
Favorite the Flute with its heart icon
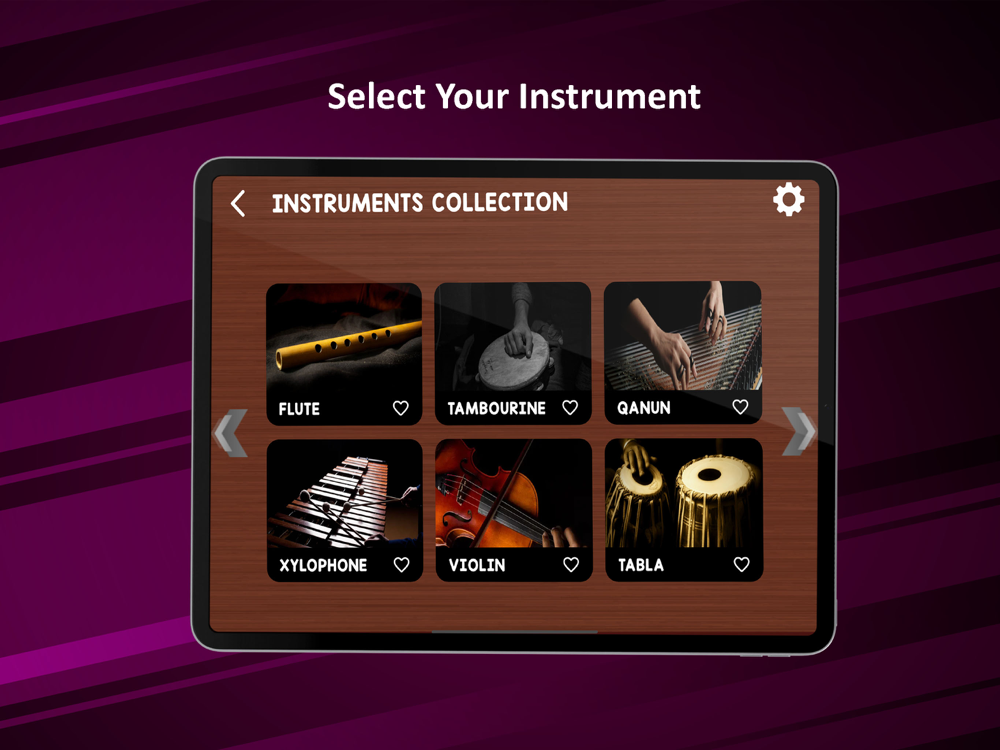point(401,408)
